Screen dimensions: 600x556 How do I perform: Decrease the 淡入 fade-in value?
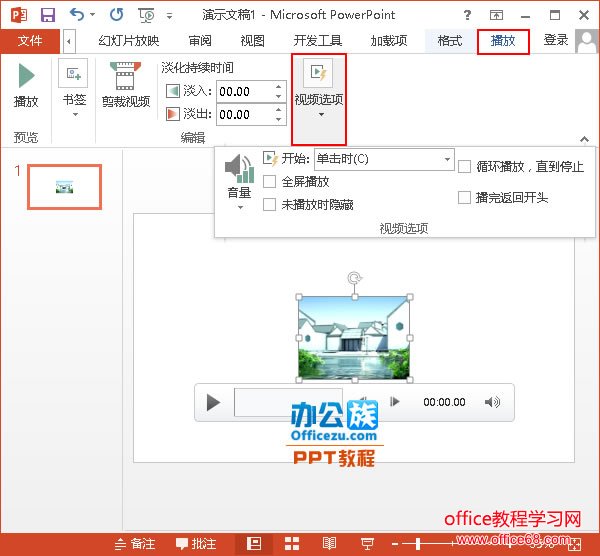[279, 97]
